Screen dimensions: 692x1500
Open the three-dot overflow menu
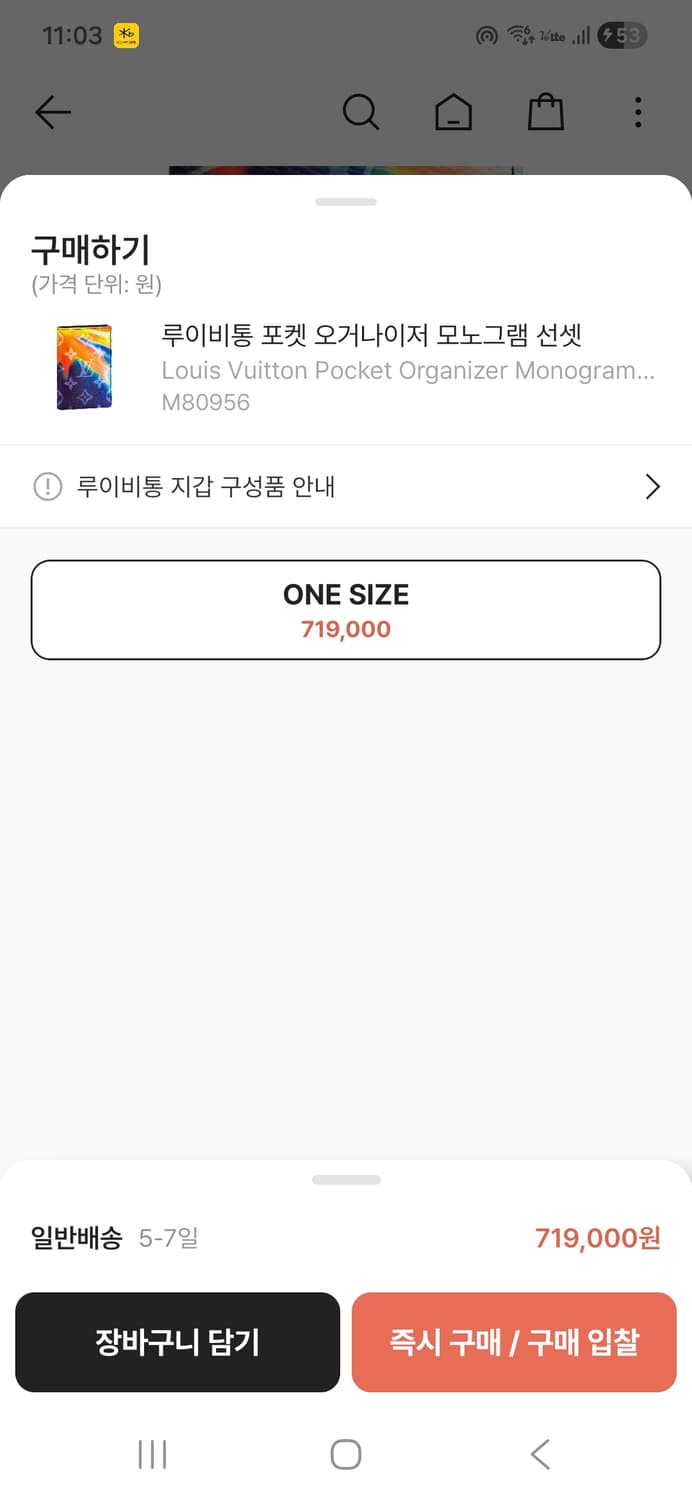(x=637, y=112)
